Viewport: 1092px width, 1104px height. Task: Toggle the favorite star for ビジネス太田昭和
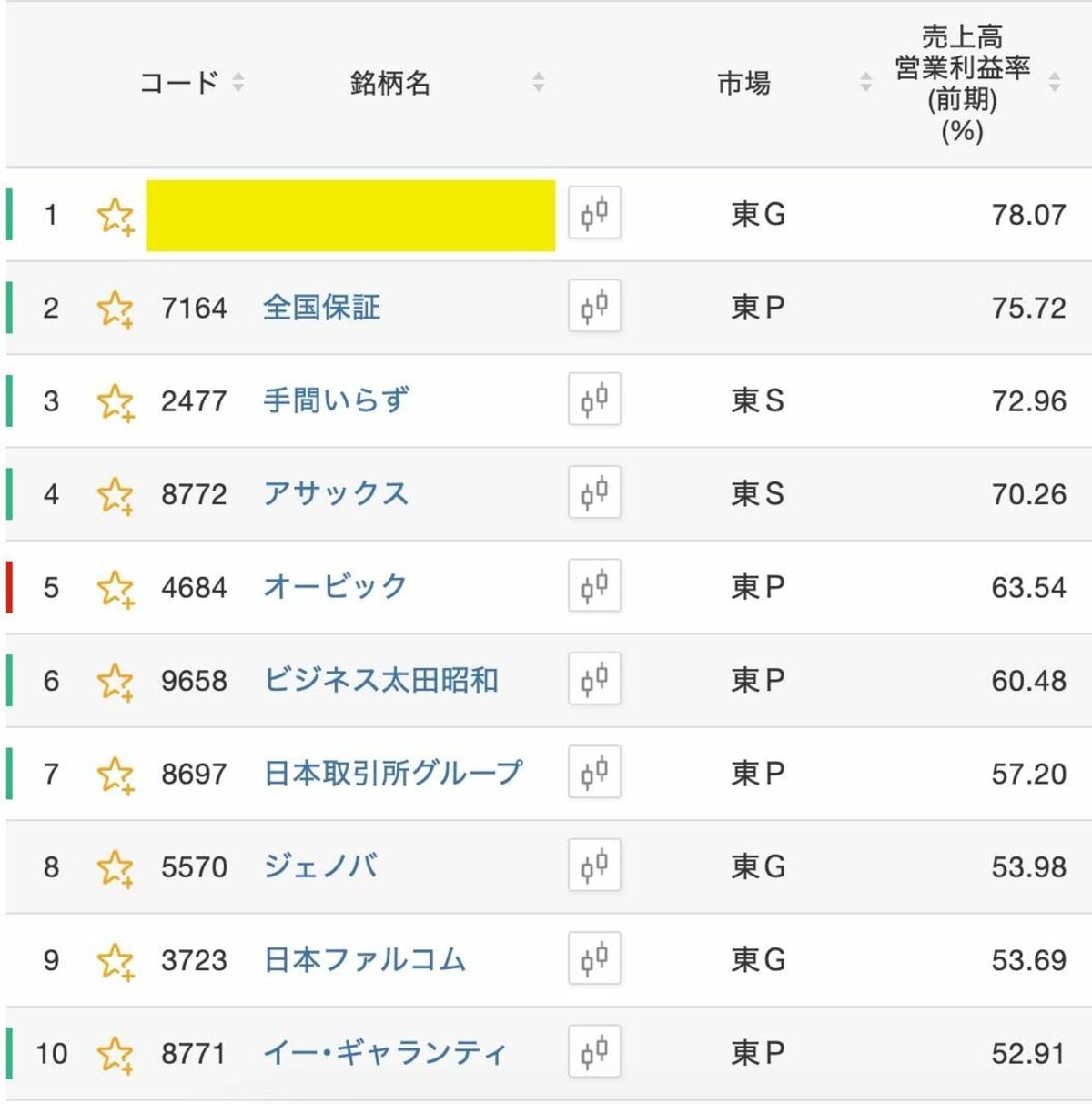pos(116,679)
